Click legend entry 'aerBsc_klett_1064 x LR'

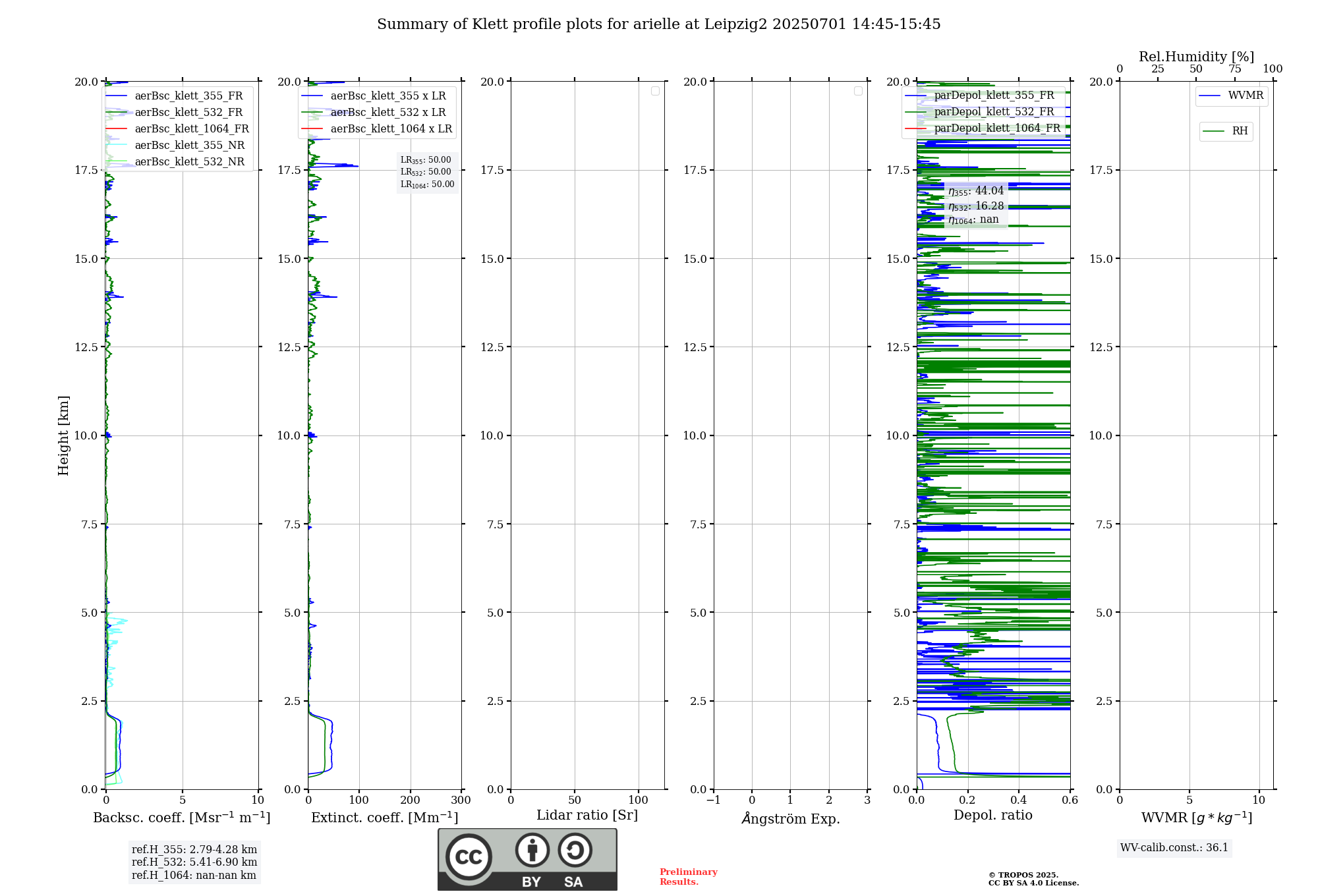tap(391, 128)
